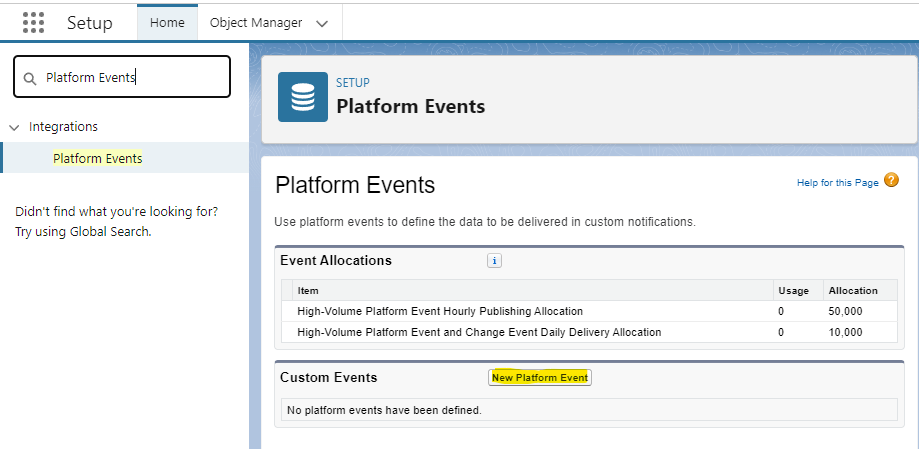
Task: Click the Platform Events database icon
Action: 303,97
